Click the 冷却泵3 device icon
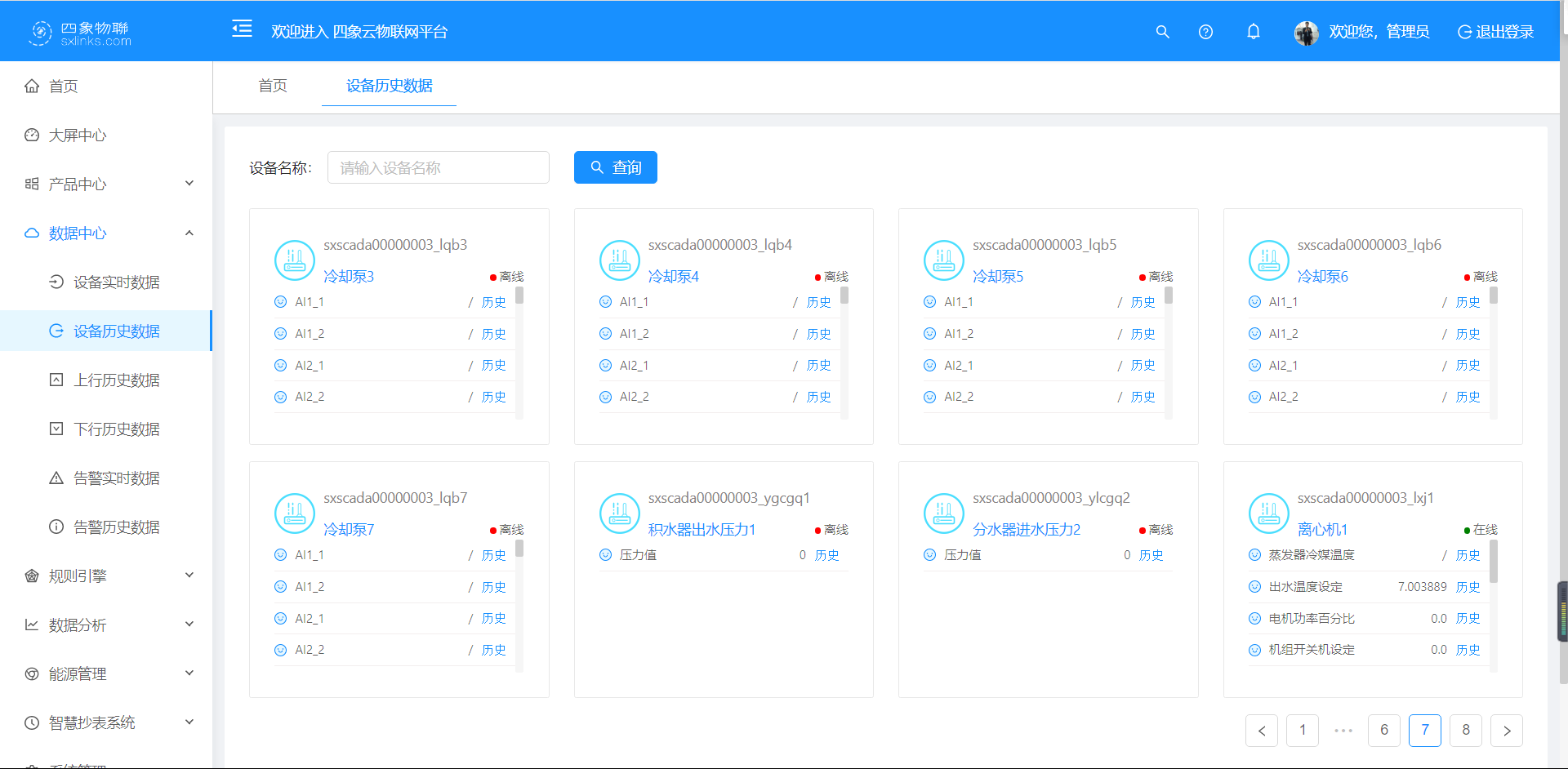The width and height of the screenshot is (1568, 769). pos(295,260)
